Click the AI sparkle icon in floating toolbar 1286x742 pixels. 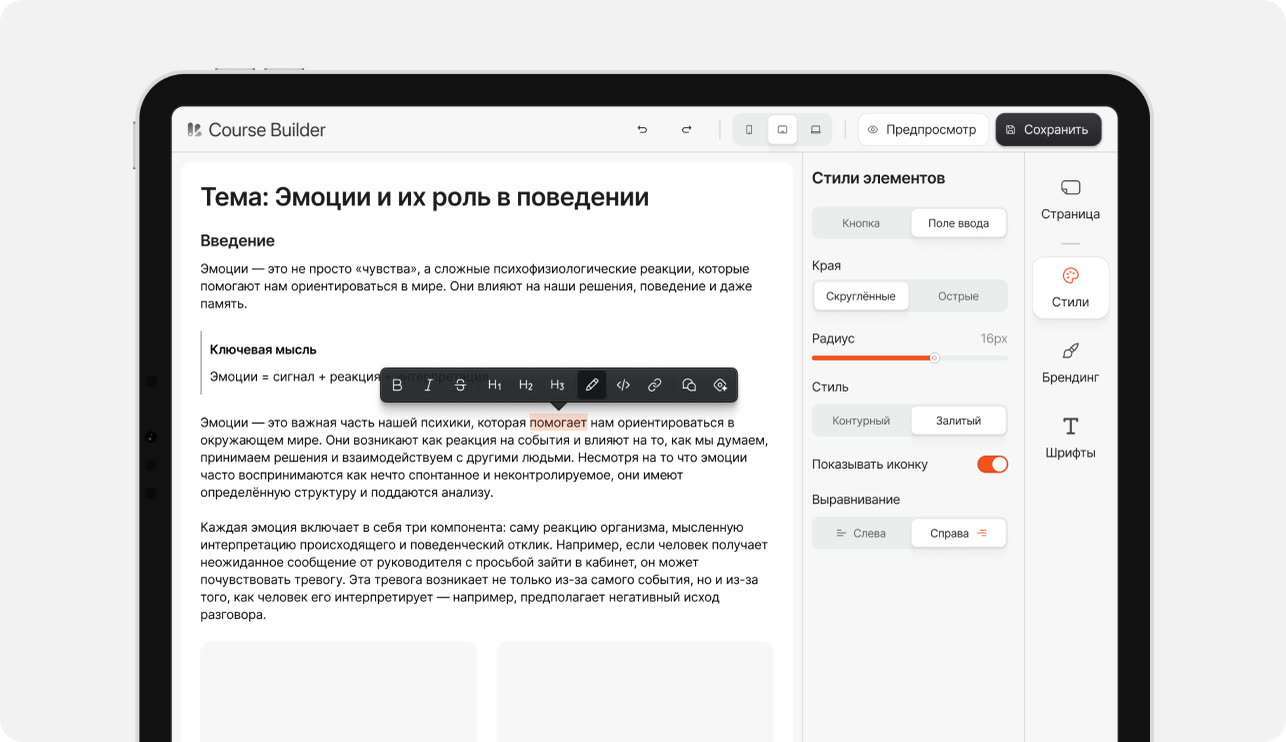tap(720, 385)
